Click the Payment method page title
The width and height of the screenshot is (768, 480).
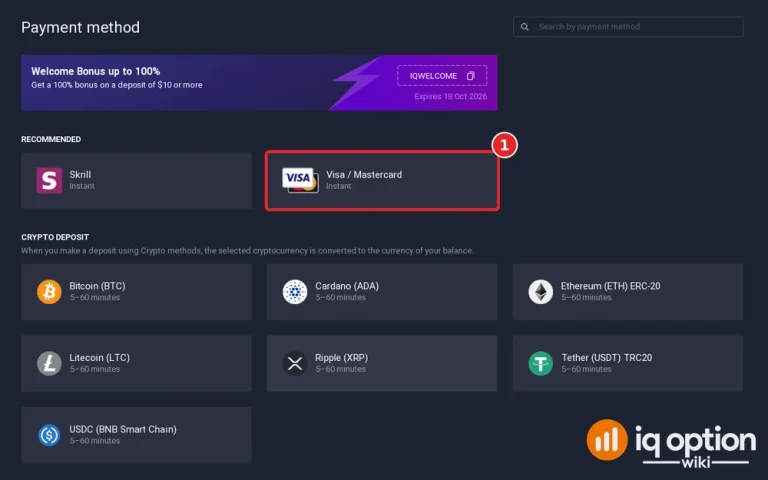click(80, 27)
